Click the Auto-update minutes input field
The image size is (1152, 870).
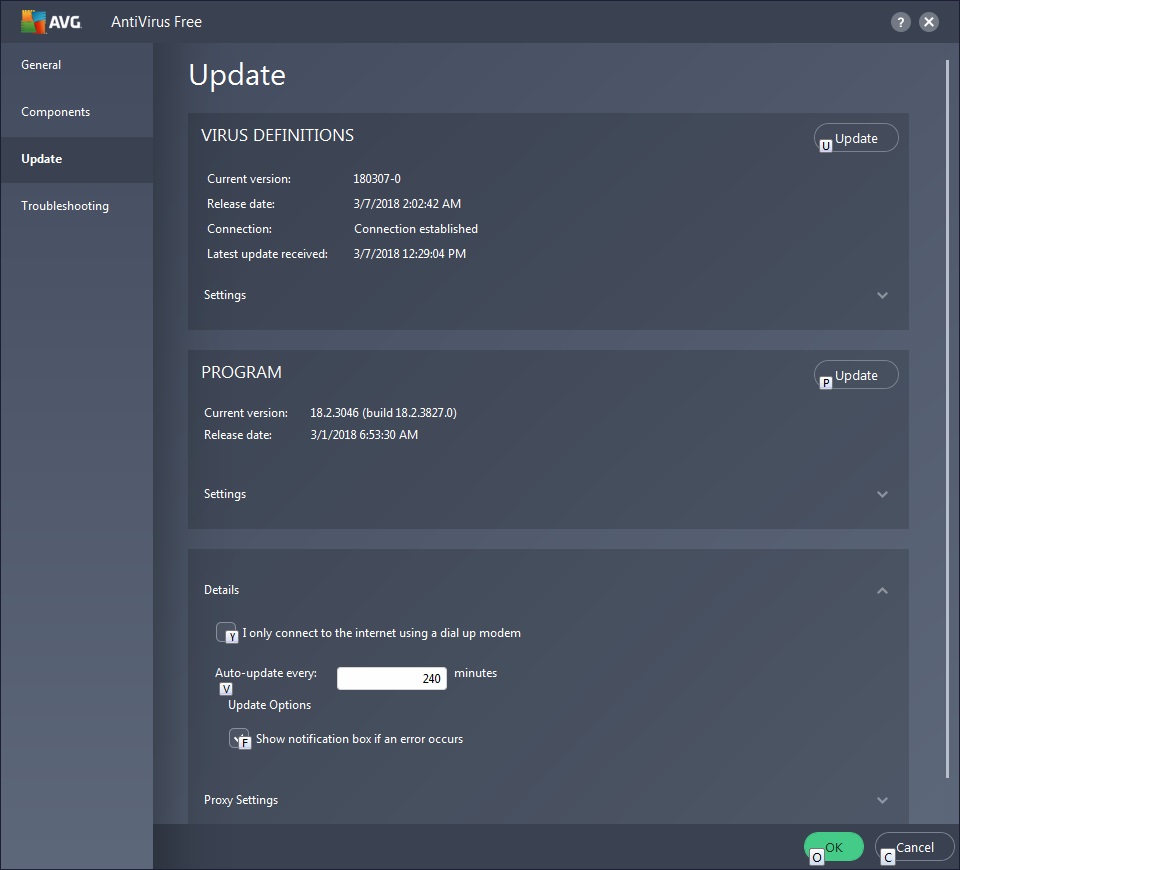pyautogui.click(x=391, y=678)
